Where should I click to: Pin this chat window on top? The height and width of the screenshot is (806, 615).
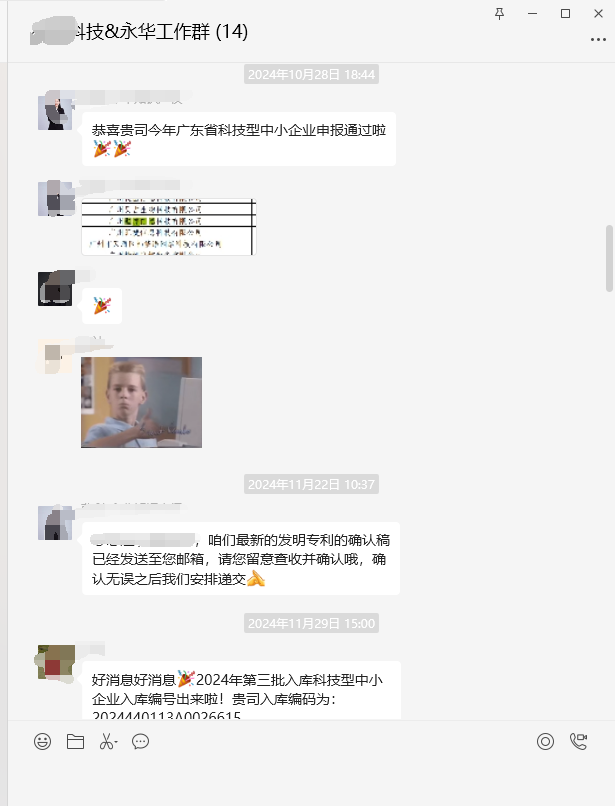click(x=499, y=14)
